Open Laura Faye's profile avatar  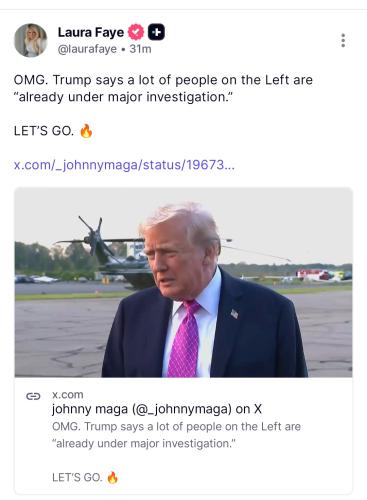(x=31, y=40)
